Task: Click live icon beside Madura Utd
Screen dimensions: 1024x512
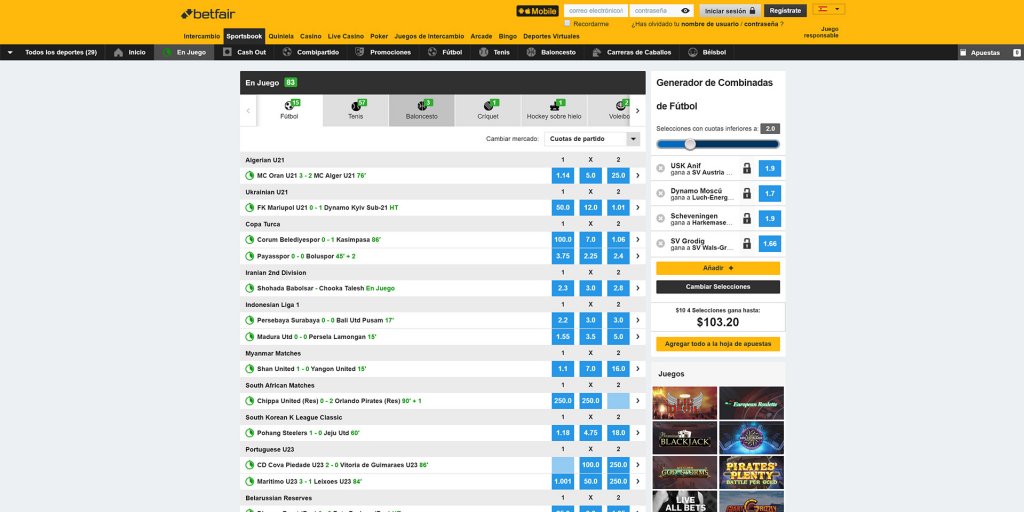Action: pos(249,337)
